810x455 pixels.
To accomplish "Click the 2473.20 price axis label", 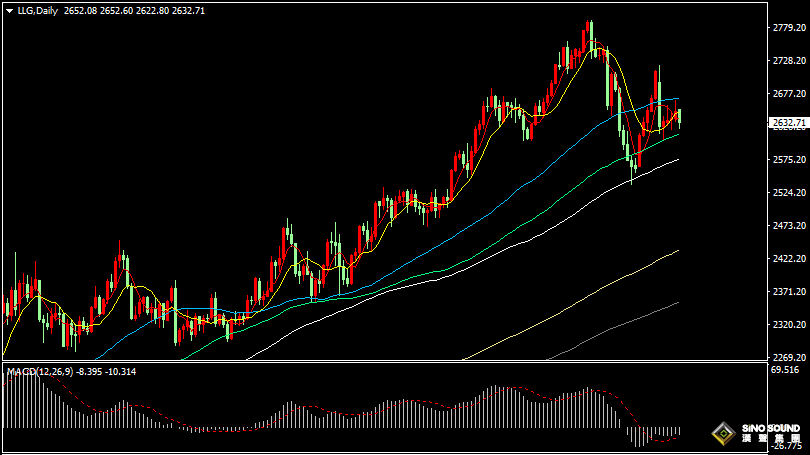I will (x=789, y=226).
